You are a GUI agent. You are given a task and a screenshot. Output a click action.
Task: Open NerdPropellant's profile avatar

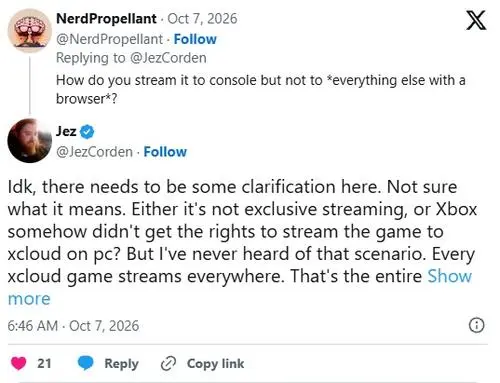tap(30, 31)
